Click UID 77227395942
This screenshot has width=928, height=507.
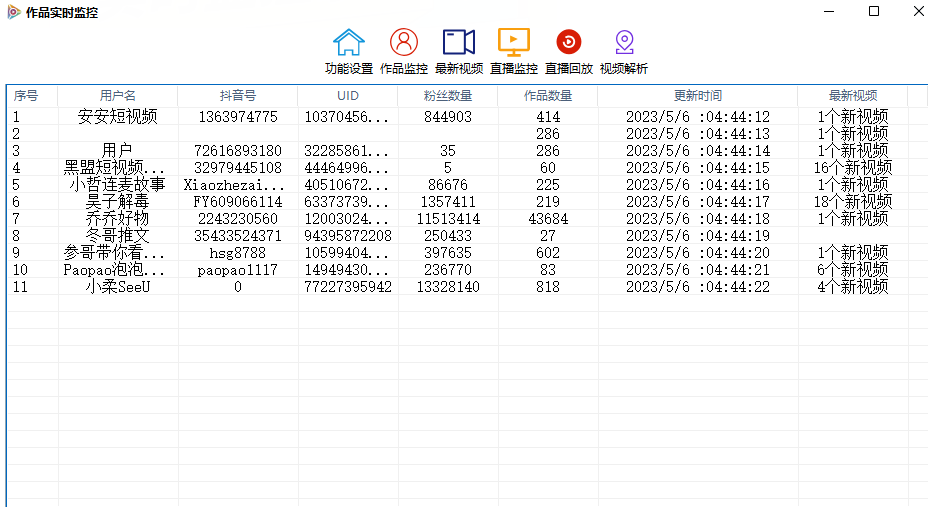(x=347, y=287)
